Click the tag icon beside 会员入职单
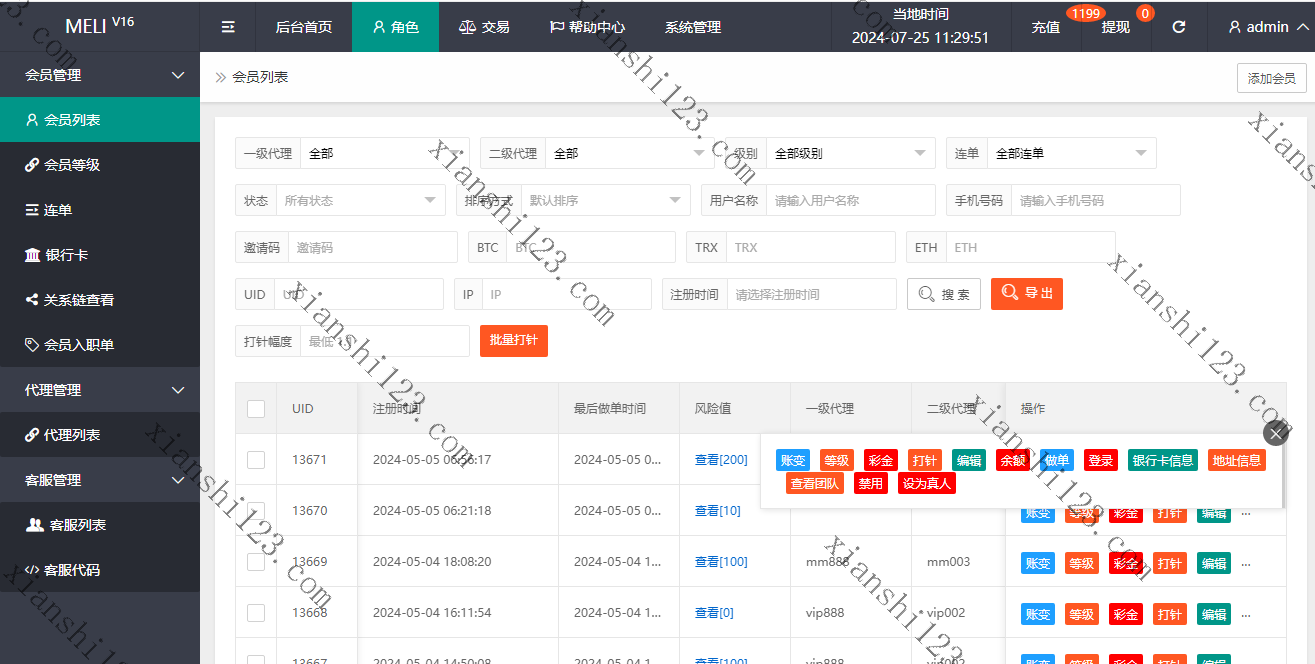Image resolution: width=1315 pixels, height=664 pixels. [x=32, y=345]
